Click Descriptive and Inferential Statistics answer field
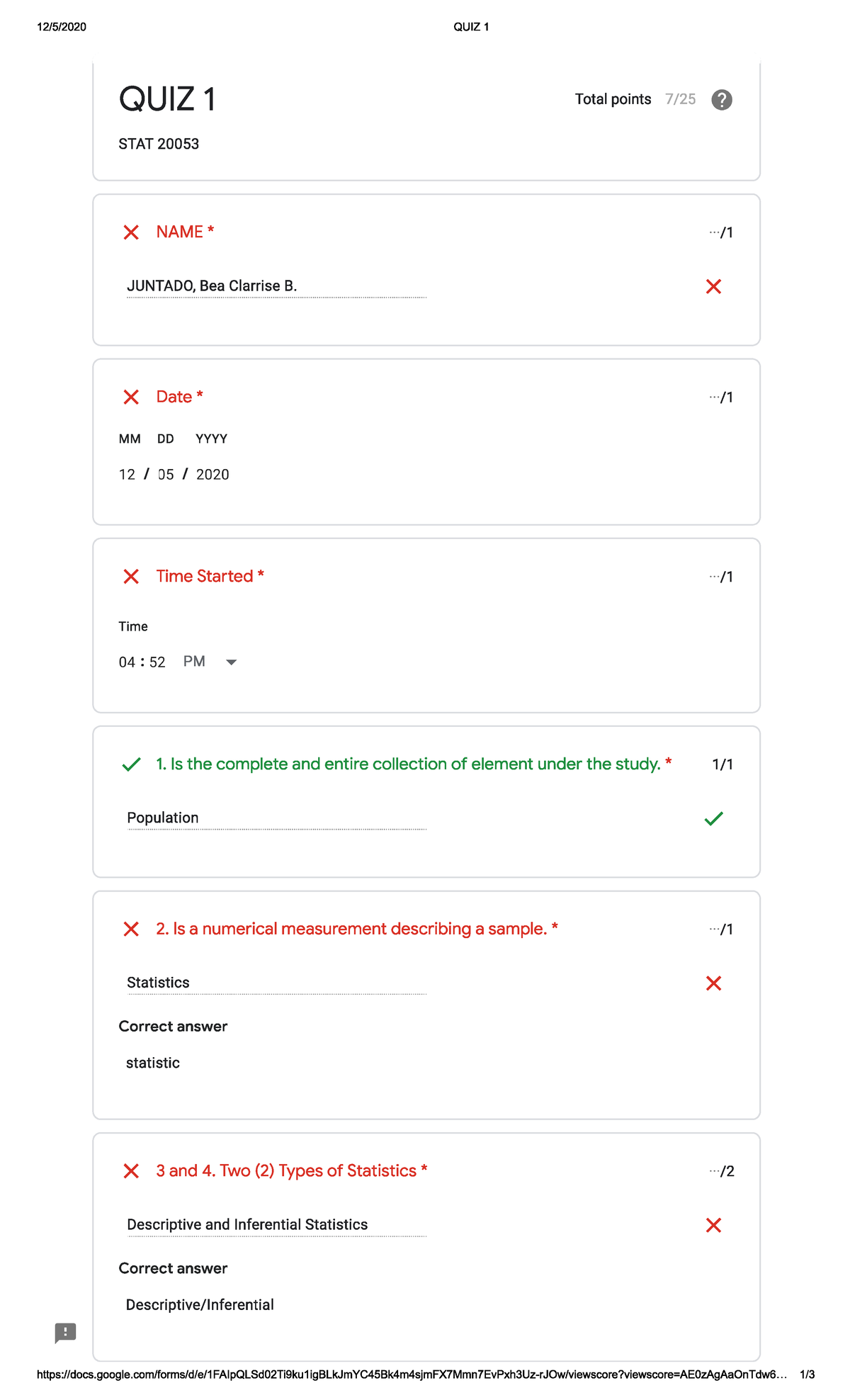 [x=276, y=1225]
